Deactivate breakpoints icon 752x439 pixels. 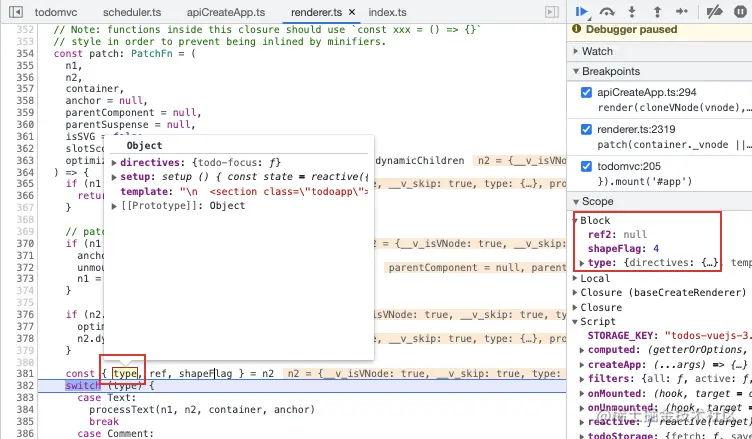714,12
